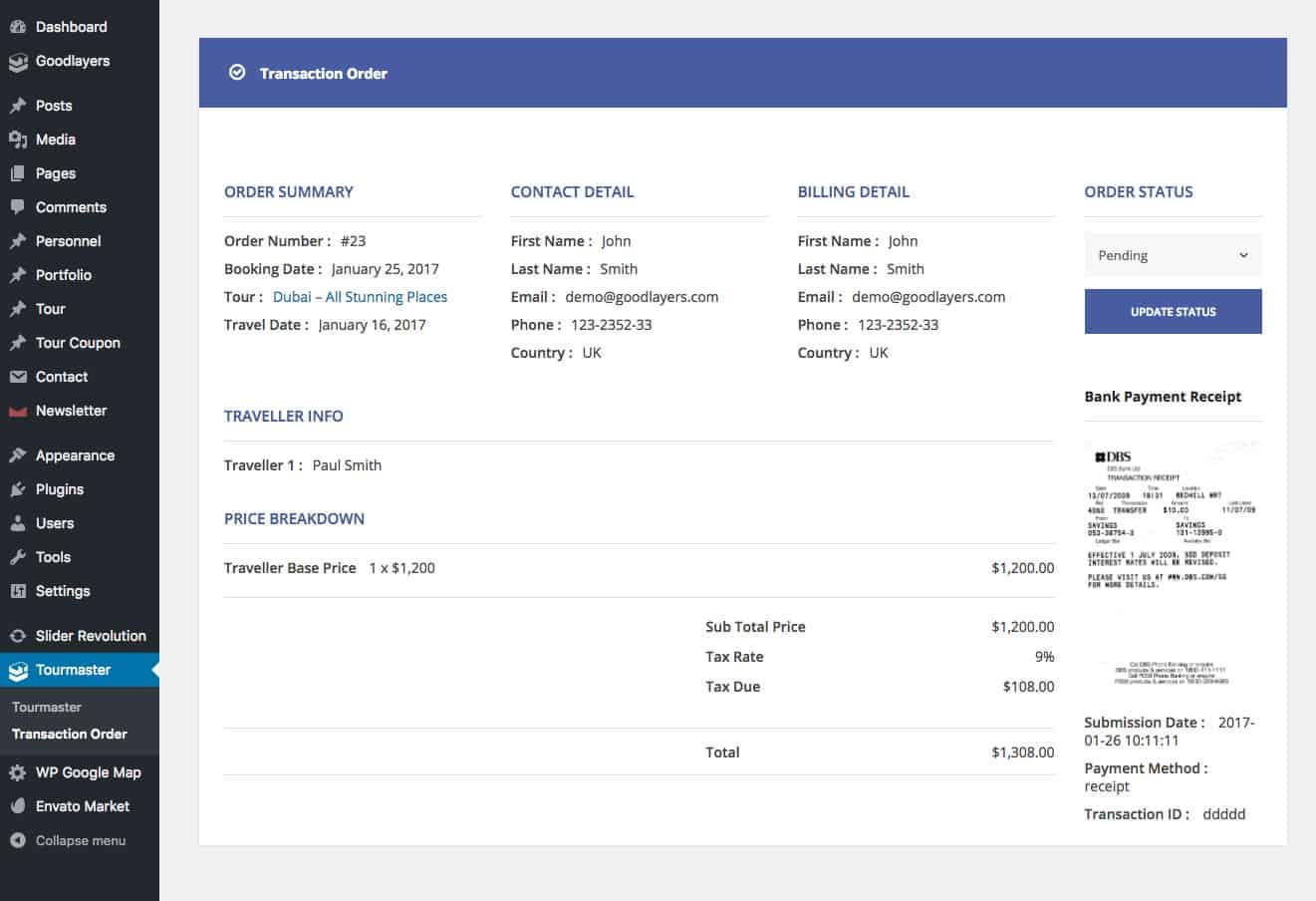
Task: Click the Plugins plug icon
Action: point(17,489)
